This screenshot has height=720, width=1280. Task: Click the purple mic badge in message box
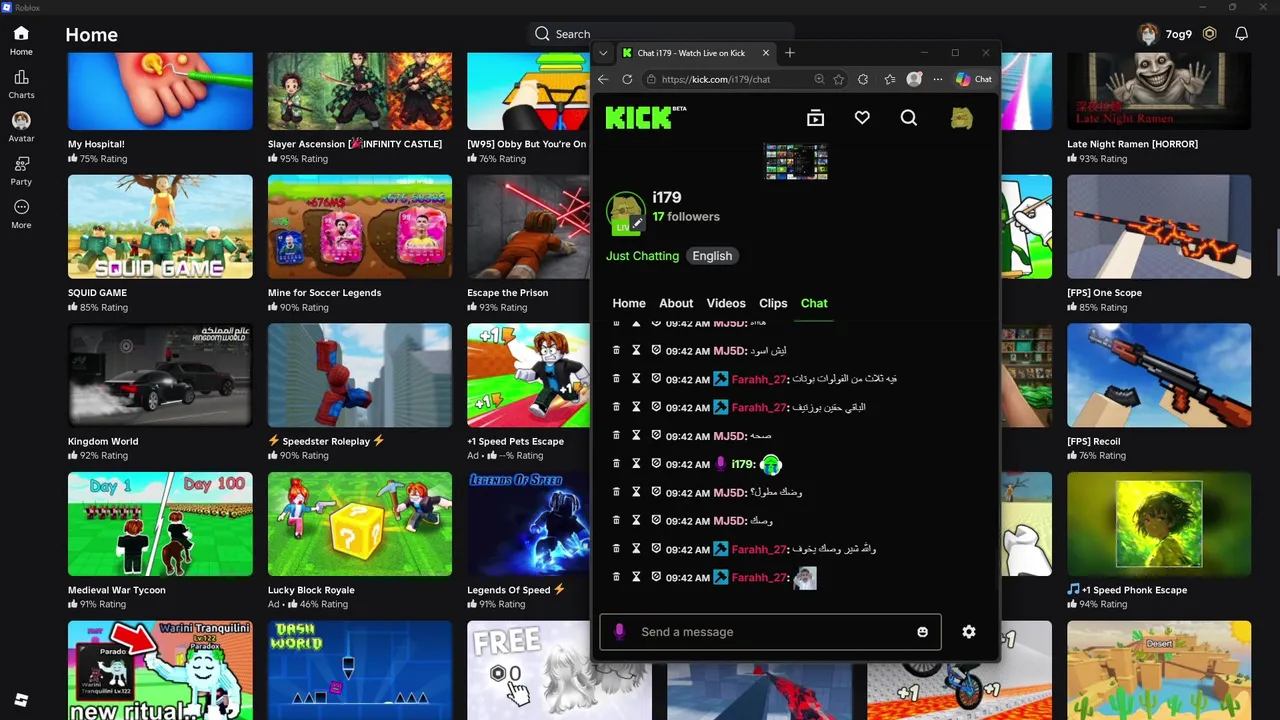point(619,632)
